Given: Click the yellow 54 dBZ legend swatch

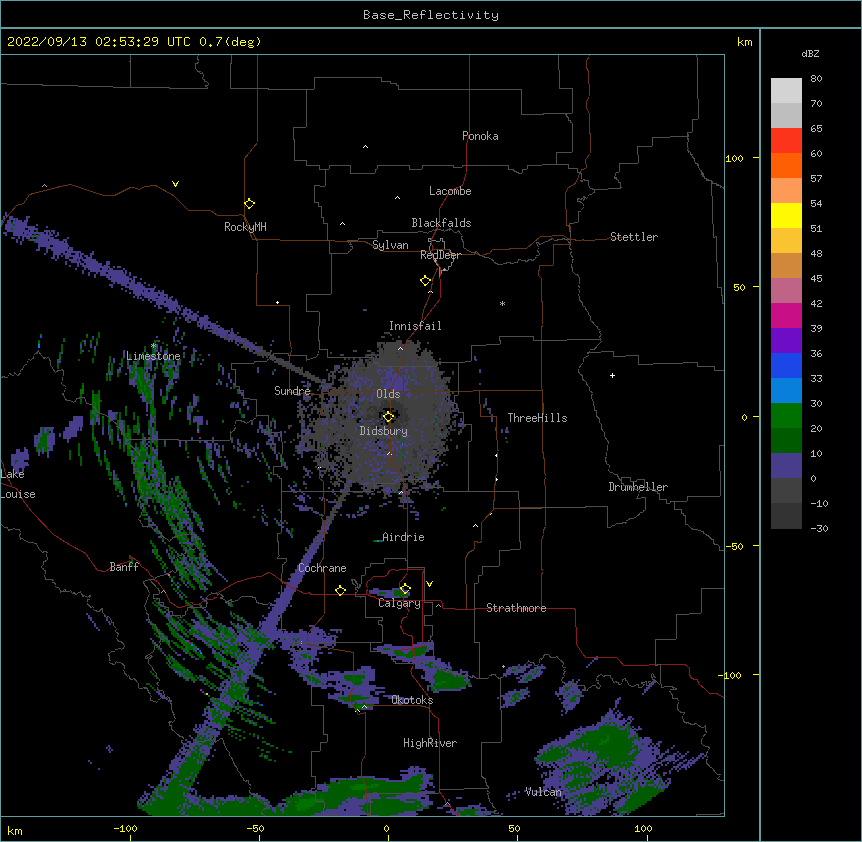Looking at the screenshot, I should pos(786,215).
